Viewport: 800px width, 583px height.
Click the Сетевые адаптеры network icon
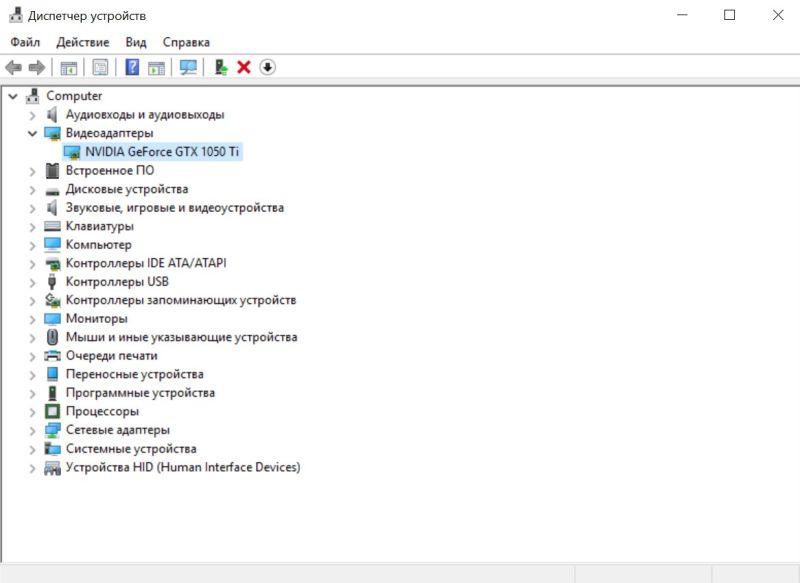pos(52,430)
